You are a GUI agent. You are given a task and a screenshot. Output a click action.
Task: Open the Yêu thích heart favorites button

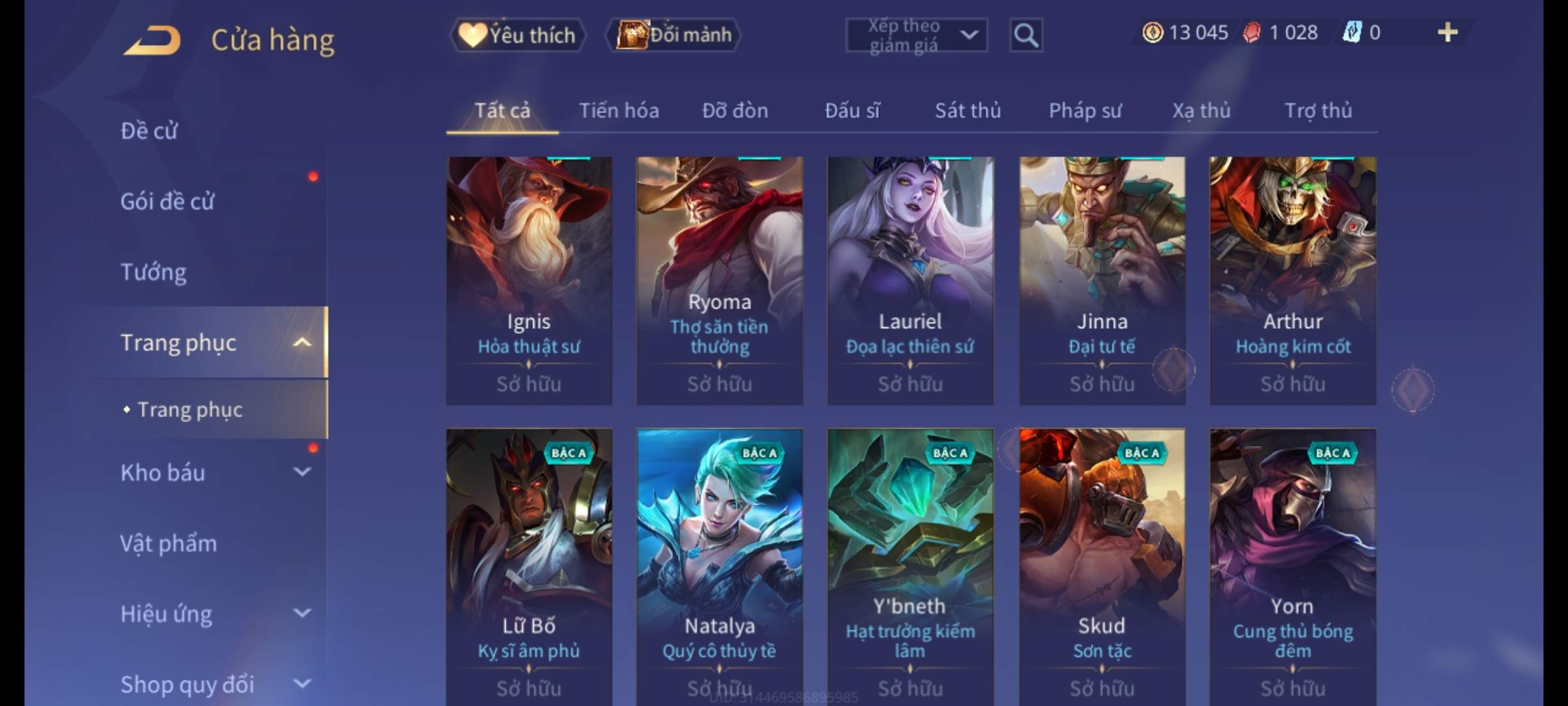tap(517, 35)
